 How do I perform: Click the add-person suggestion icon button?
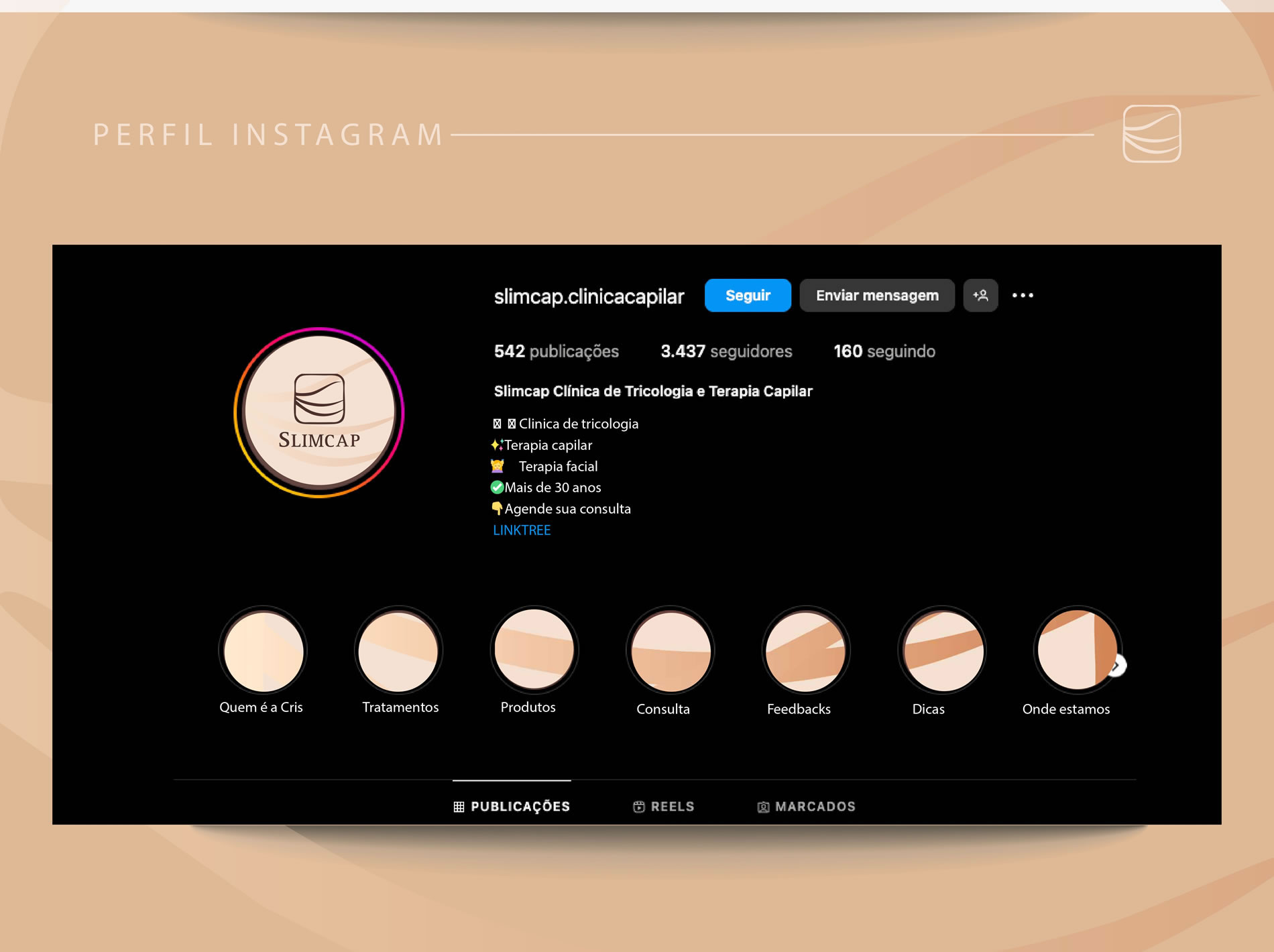click(980, 296)
